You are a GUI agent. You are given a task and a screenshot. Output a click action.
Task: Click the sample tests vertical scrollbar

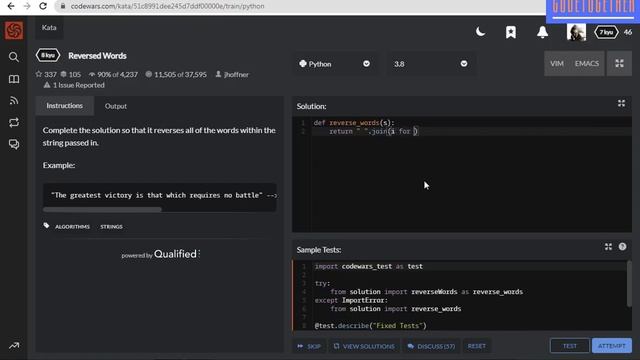point(629,284)
